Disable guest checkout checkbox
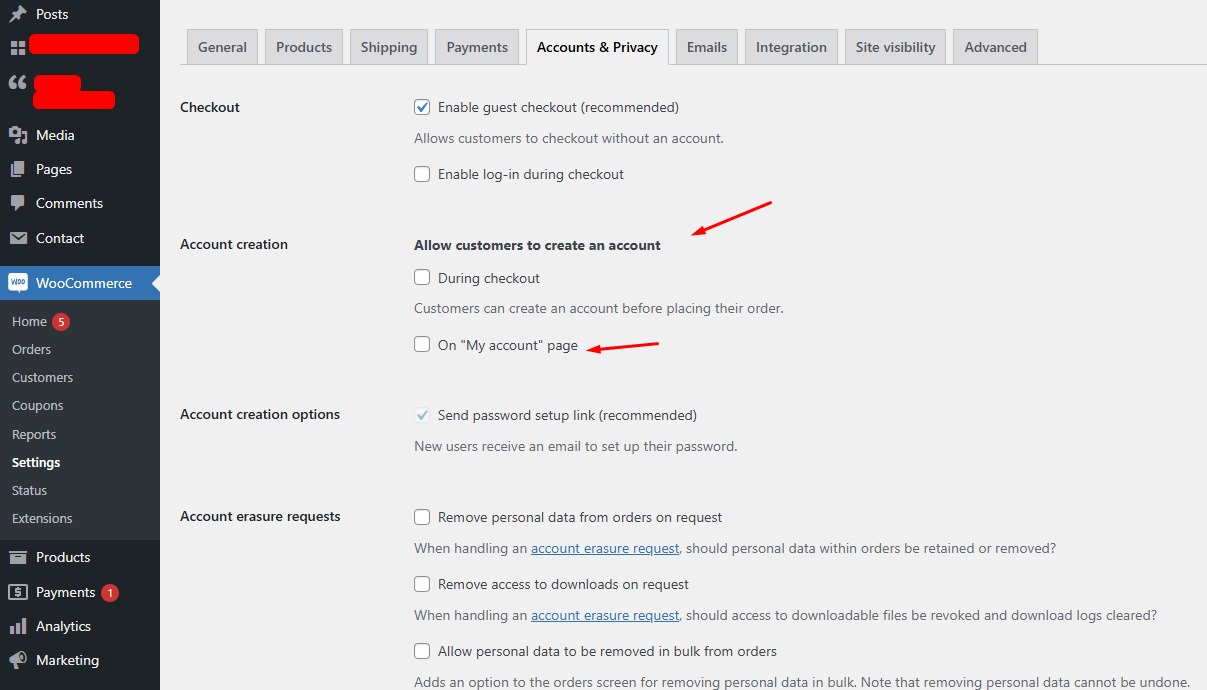Screen dimensions: 1207x690 422,107
